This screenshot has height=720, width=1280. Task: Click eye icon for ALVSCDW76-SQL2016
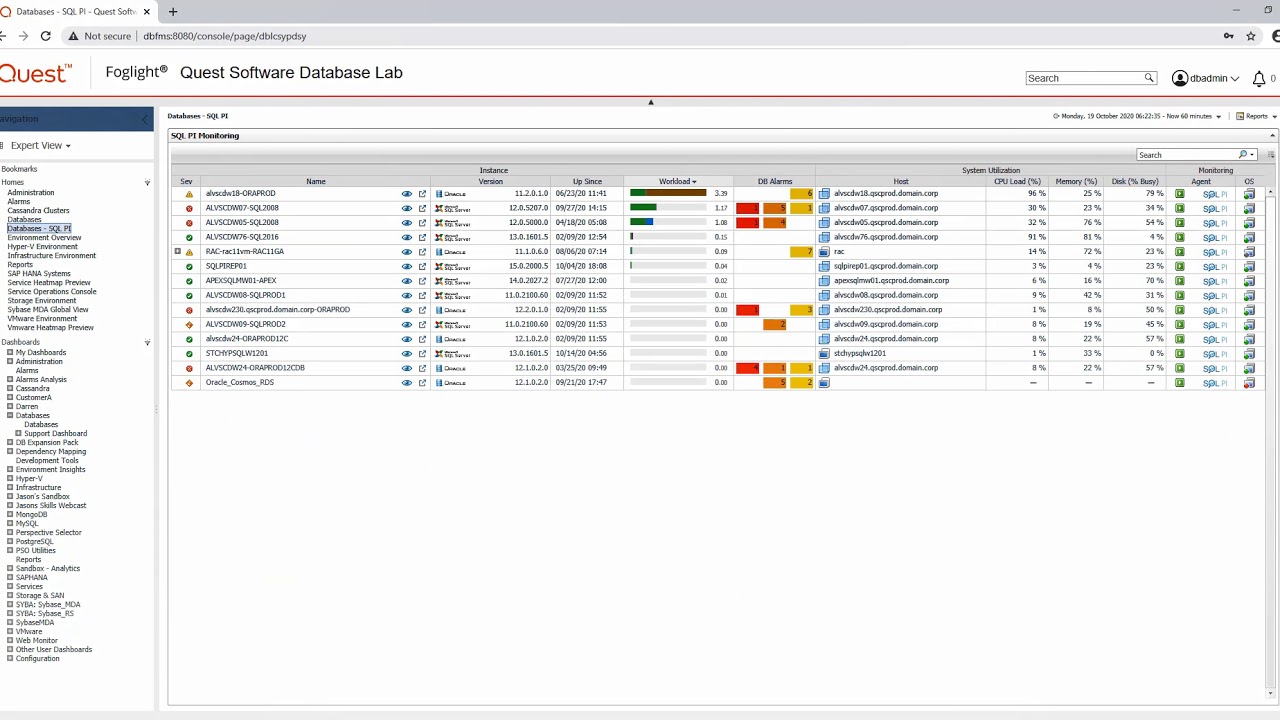pos(407,237)
